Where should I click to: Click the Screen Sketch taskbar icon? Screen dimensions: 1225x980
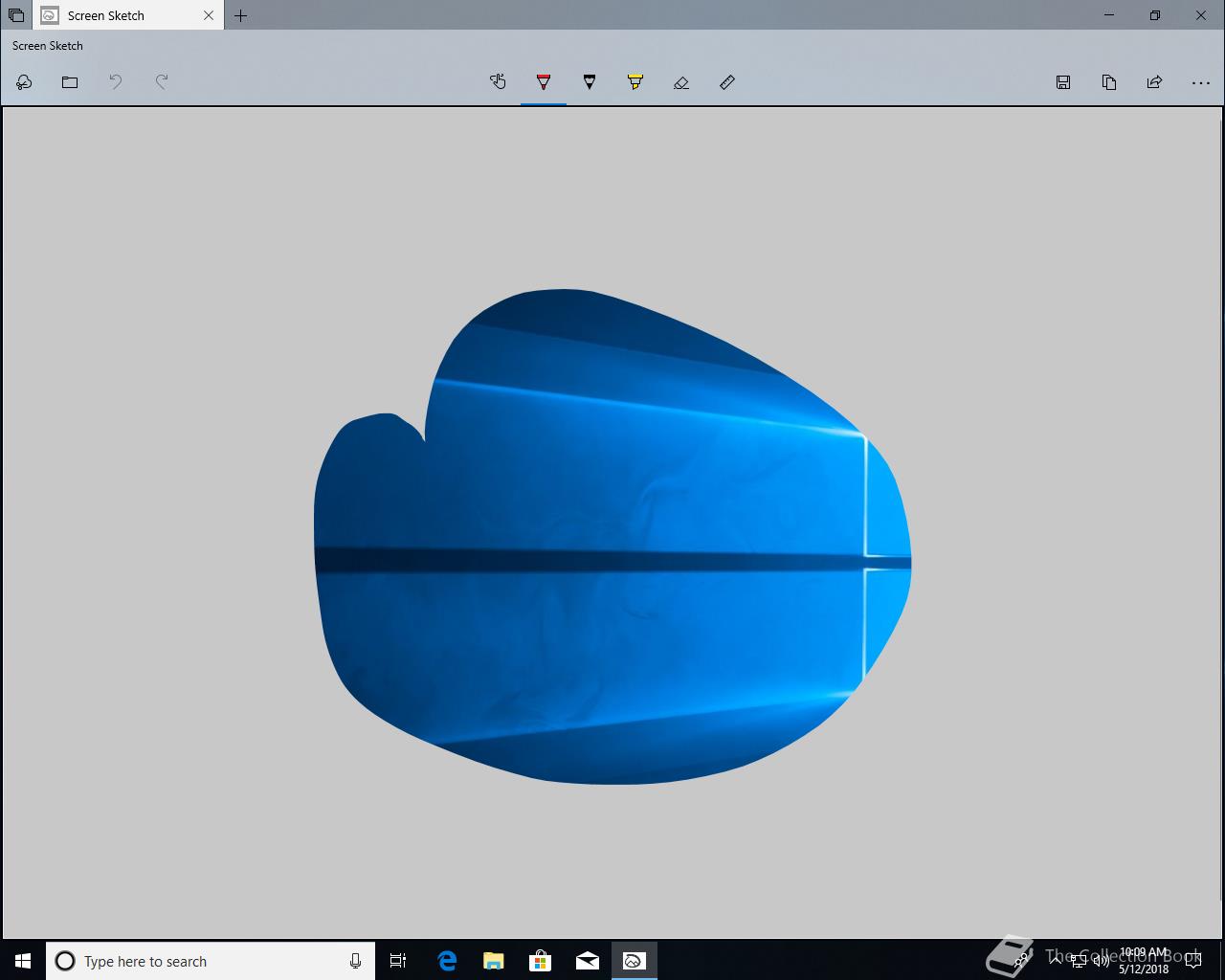tap(634, 961)
